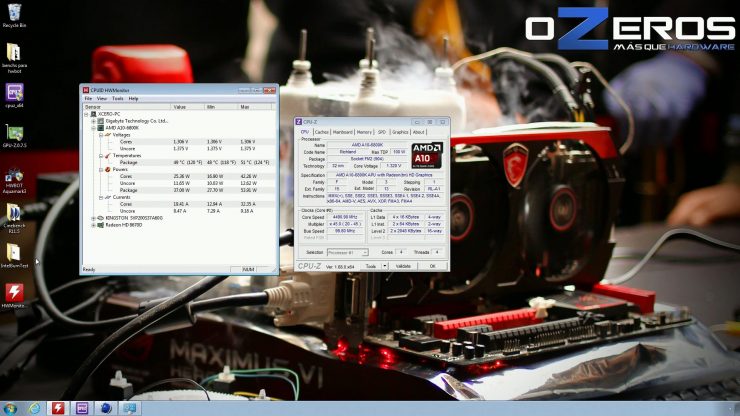Screen dimensions: 740x416
Task: Open the Recycle Bin desktop icon
Action: coord(14,13)
